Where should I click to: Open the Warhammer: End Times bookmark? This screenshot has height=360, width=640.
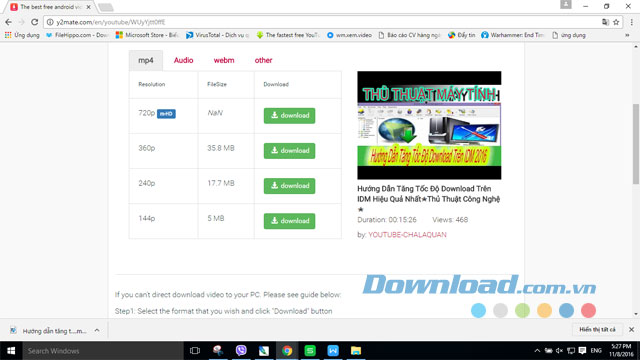point(513,35)
